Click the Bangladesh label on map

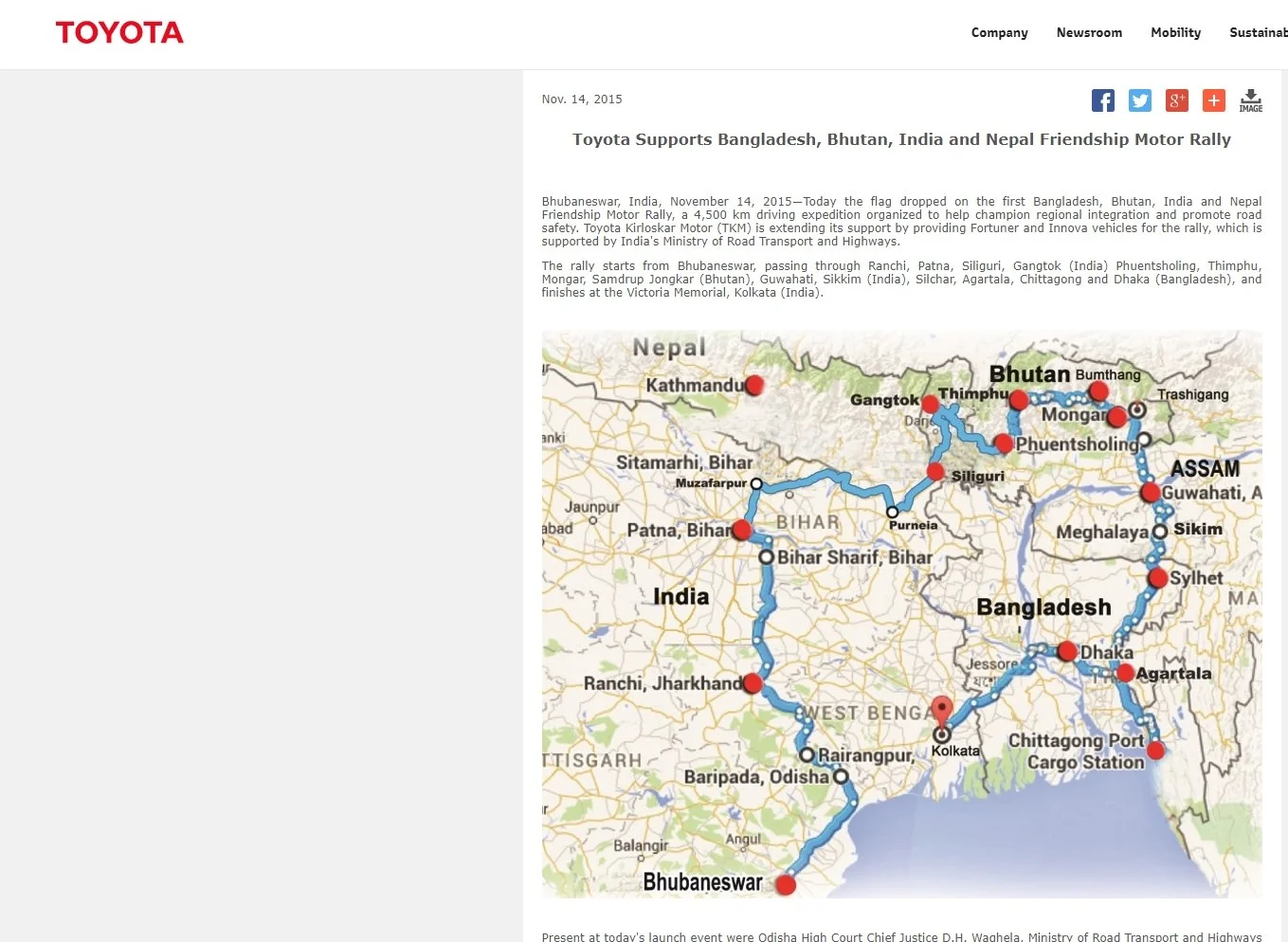(1043, 607)
